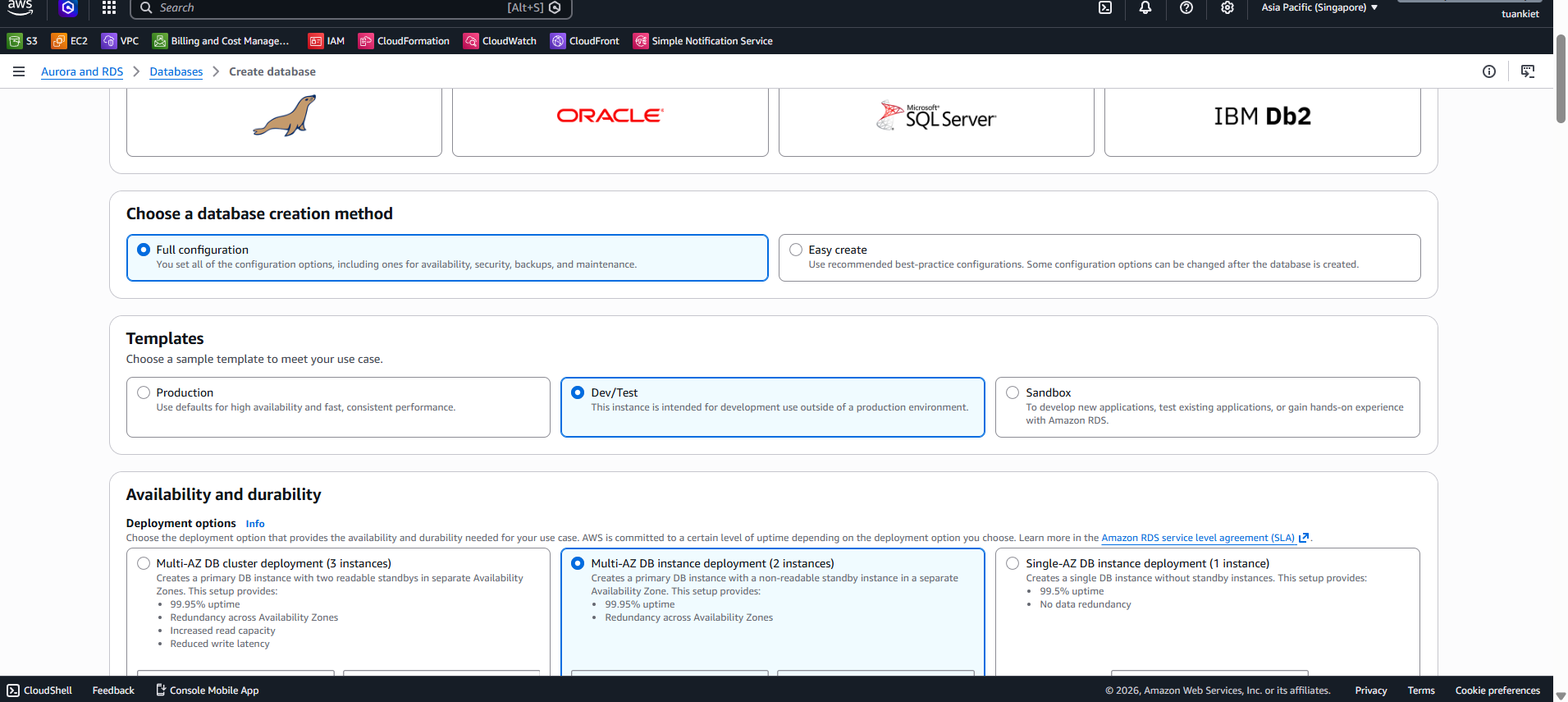Open the AWS services grid menu

(x=109, y=8)
